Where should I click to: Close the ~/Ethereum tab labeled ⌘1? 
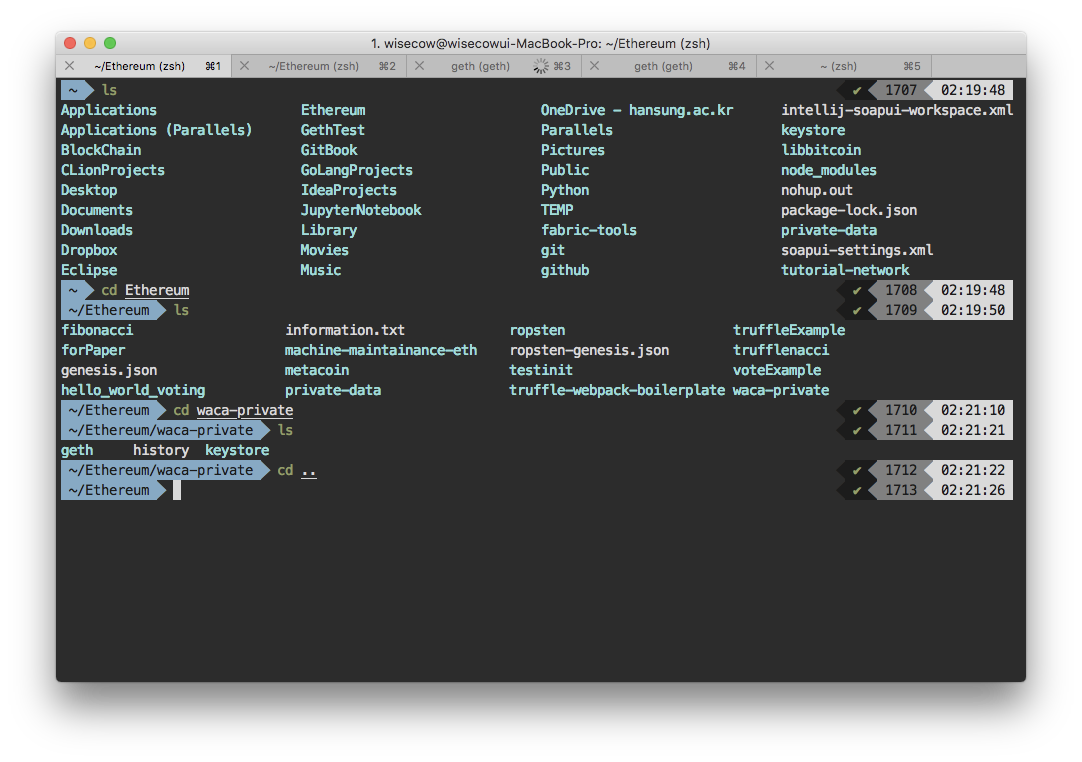69,66
